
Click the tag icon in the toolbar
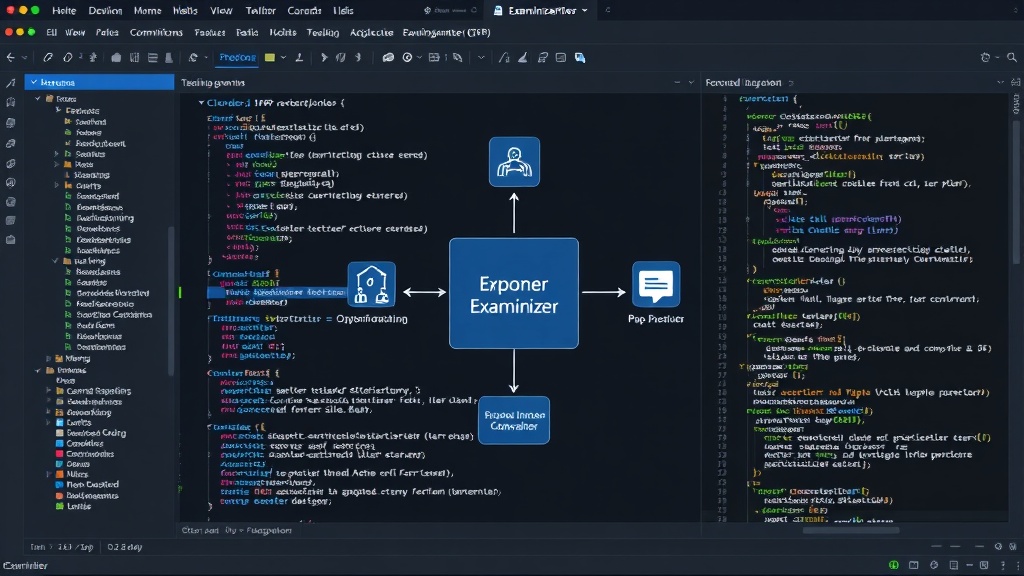(458, 57)
